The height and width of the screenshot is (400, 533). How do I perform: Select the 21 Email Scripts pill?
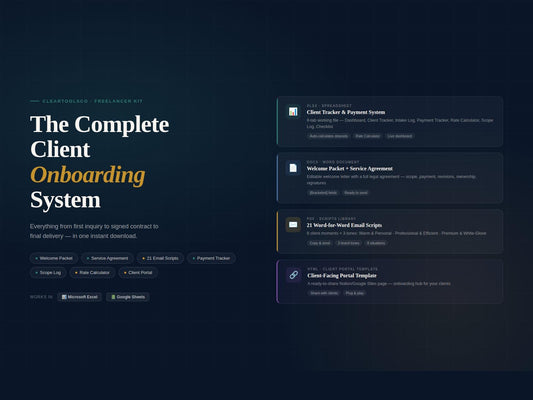[x=160, y=258]
